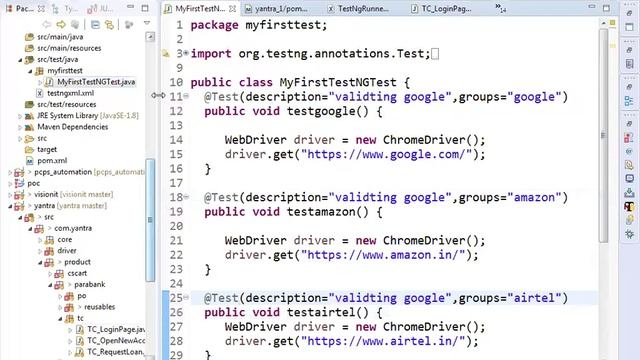Expand Maven Dependencies node

click(x=20, y=127)
